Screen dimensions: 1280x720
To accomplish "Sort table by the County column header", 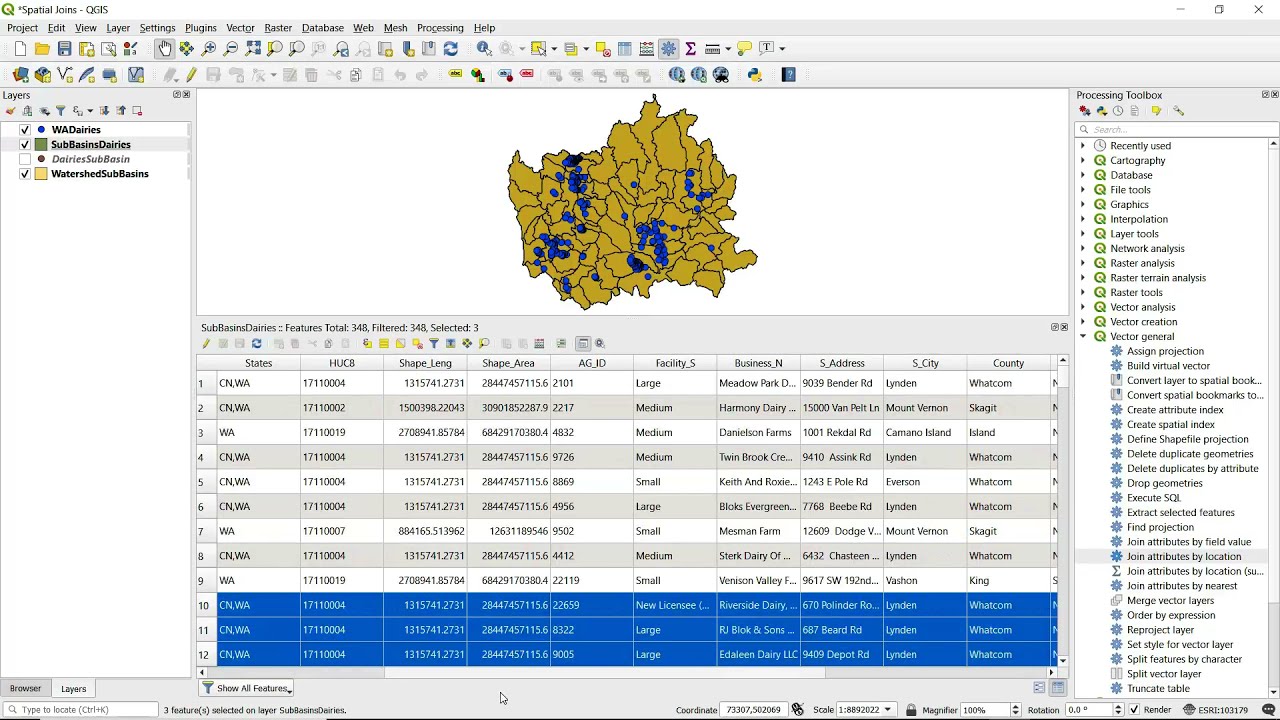I will (1008, 363).
